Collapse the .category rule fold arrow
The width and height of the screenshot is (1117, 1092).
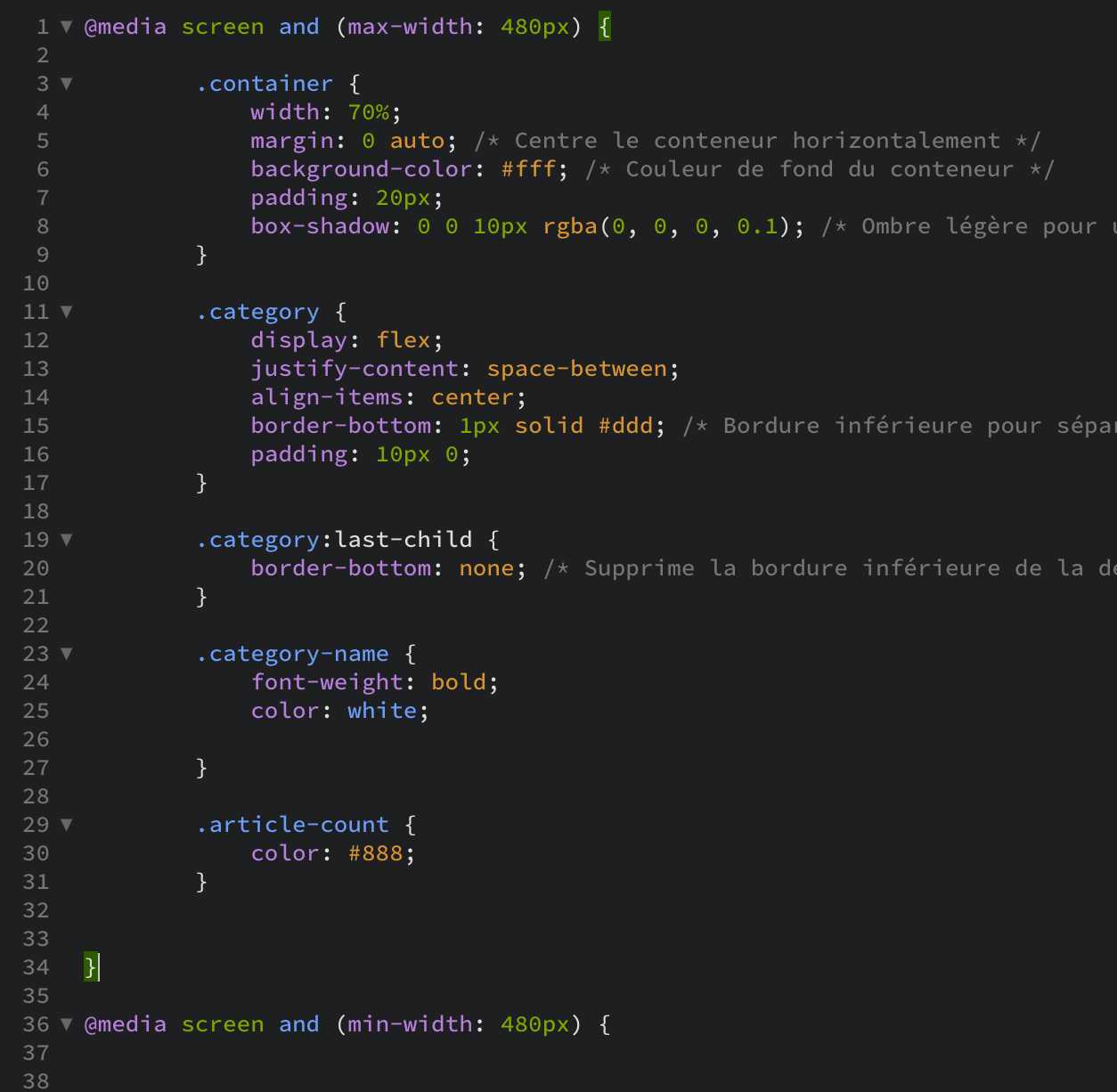(66, 312)
